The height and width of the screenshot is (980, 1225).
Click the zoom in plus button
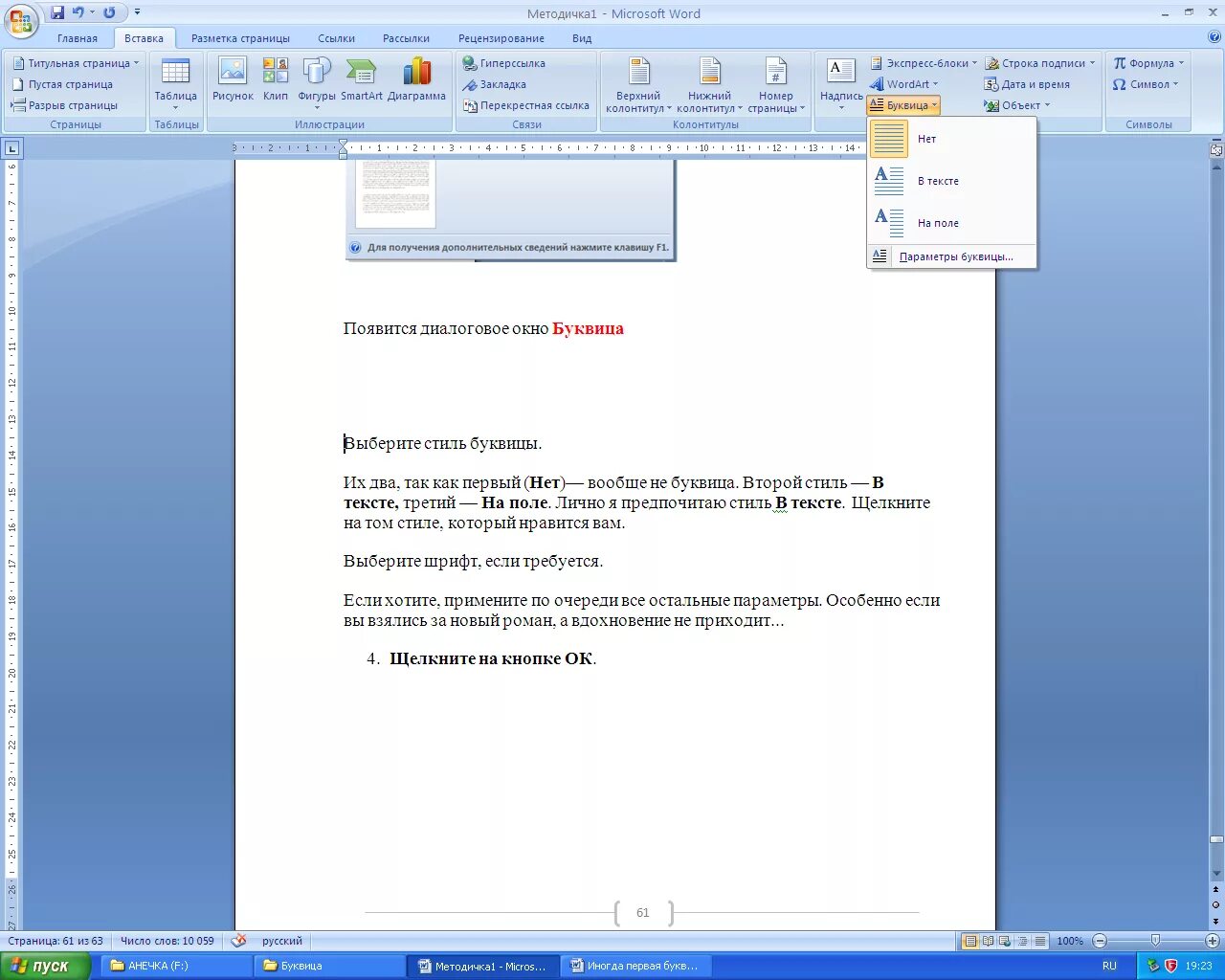pos(1213,941)
